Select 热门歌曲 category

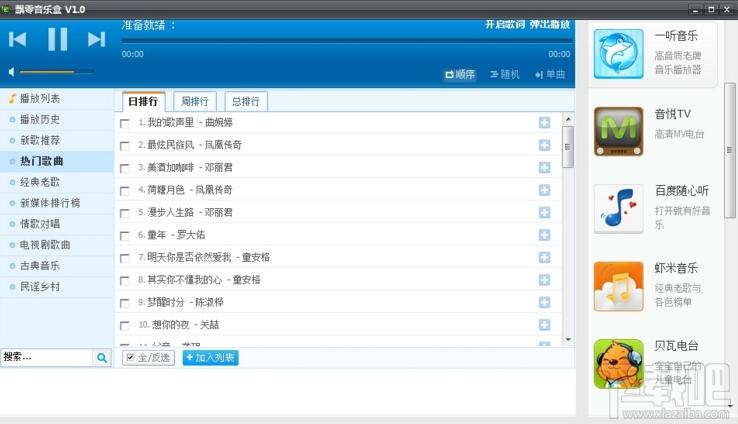pyautogui.click(x=56, y=161)
